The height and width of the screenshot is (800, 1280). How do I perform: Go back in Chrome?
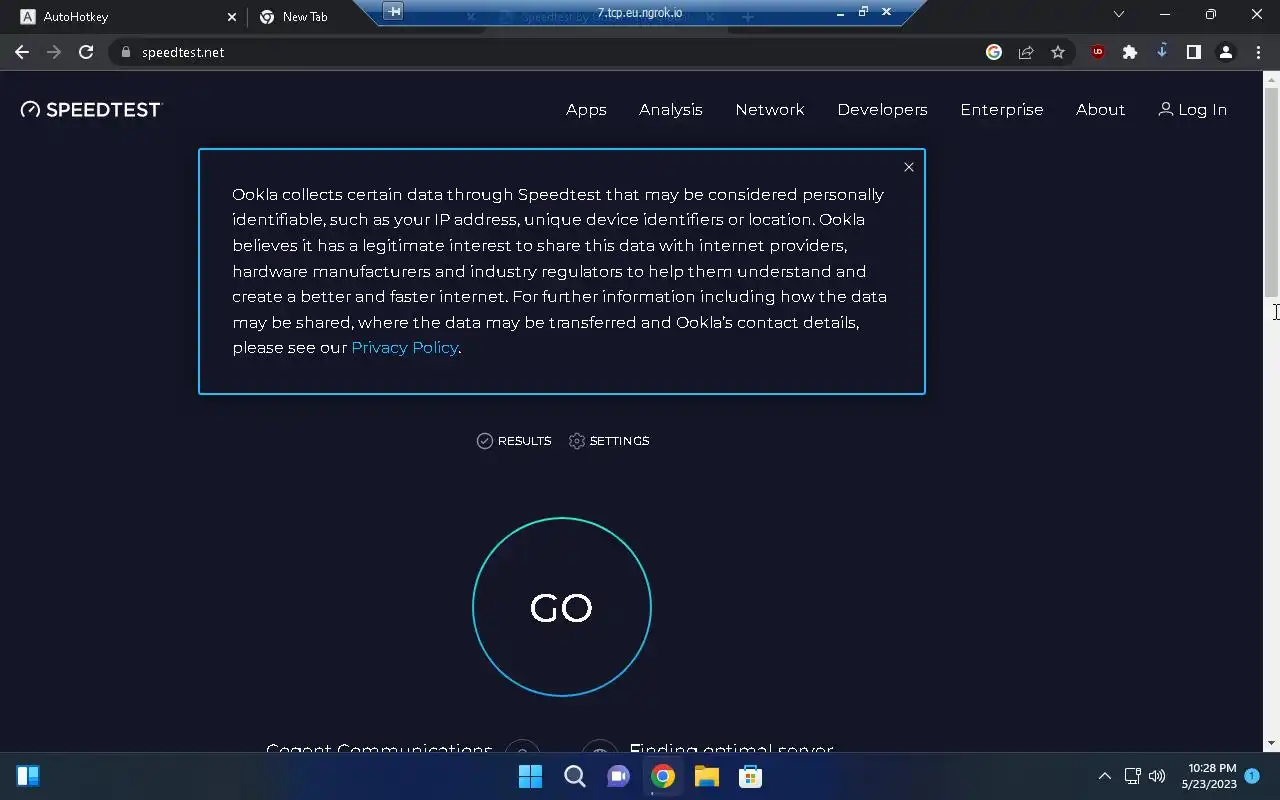point(22,52)
